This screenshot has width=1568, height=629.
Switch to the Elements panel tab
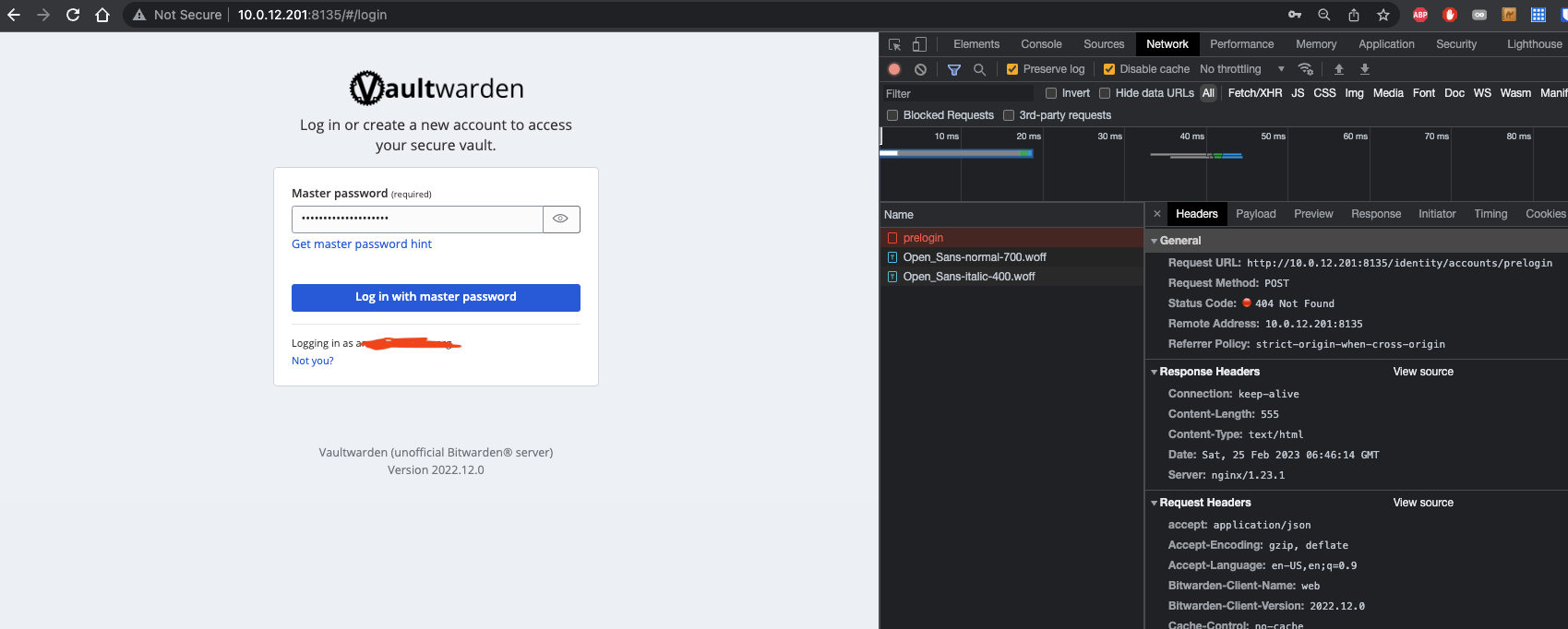click(976, 44)
